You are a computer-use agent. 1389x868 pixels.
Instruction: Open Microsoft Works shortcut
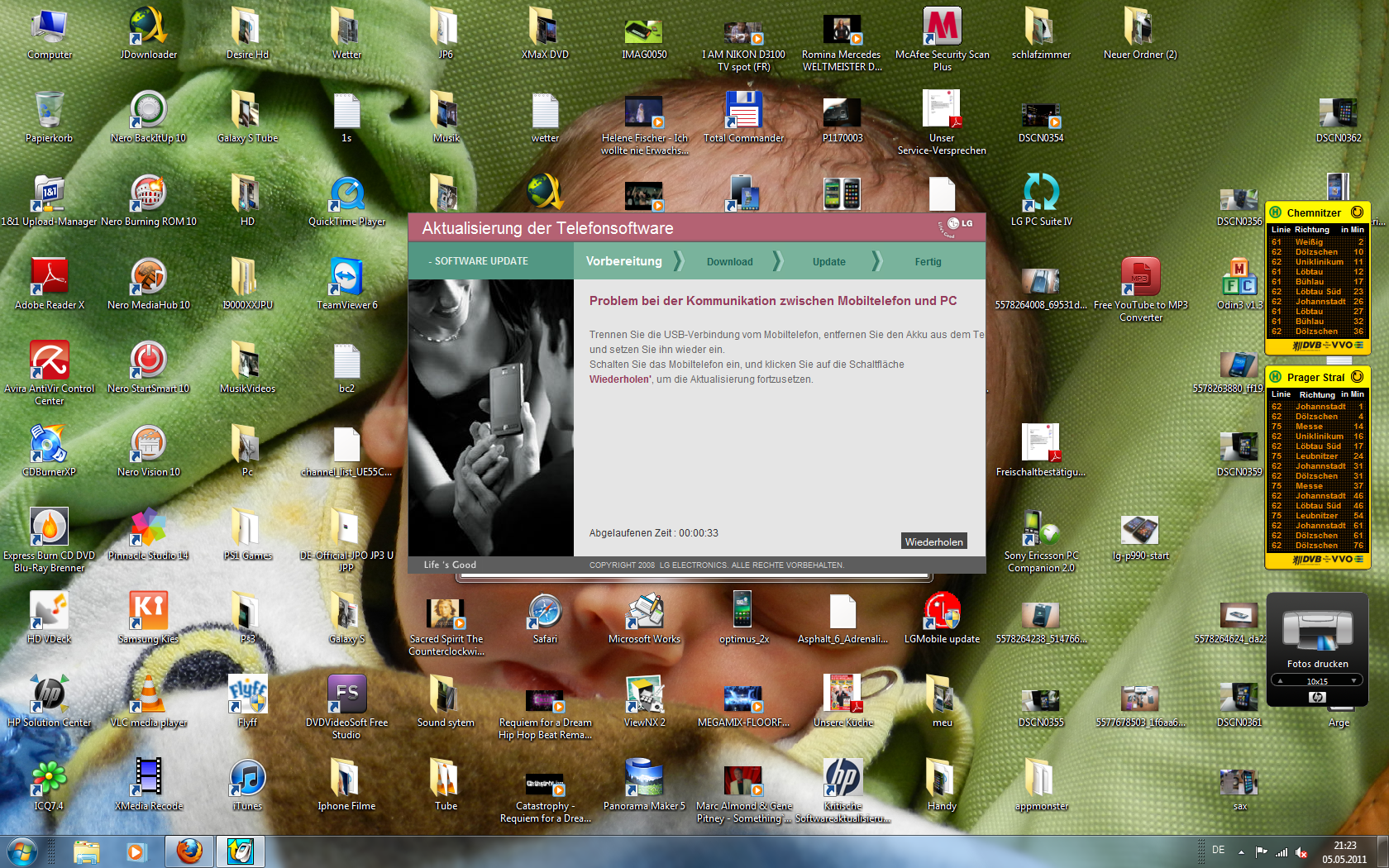pyautogui.click(x=644, y=618)
